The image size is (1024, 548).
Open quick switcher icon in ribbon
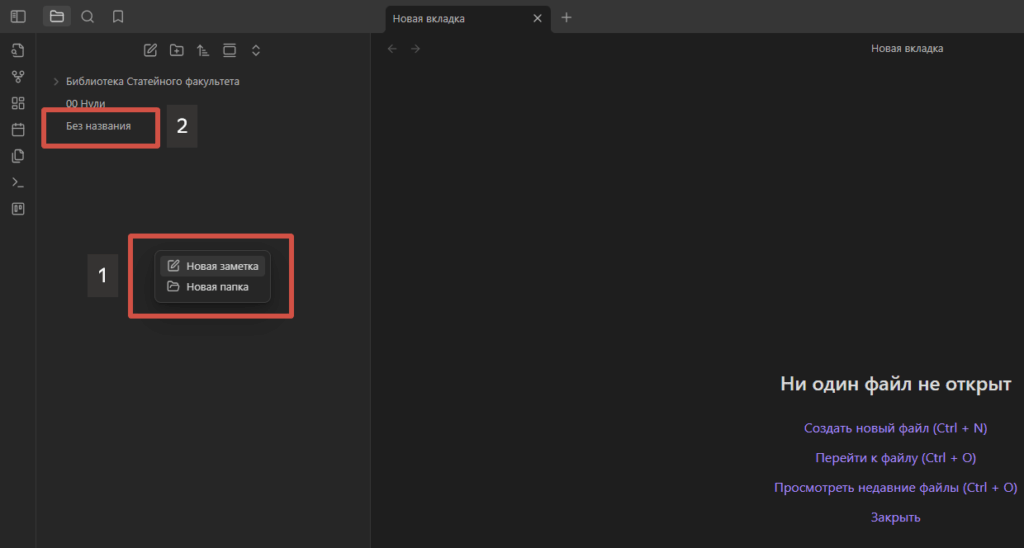pos(18,50)
